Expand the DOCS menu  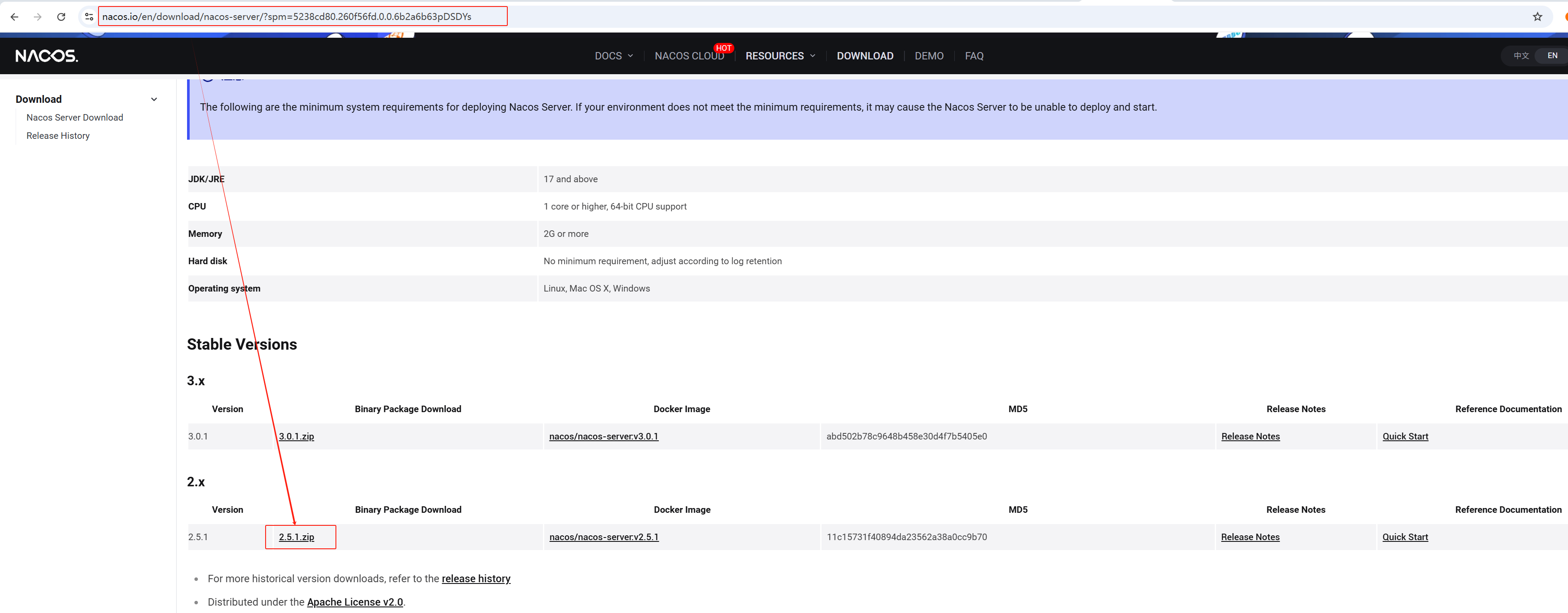pyautogui.click(x=614, y=56)
